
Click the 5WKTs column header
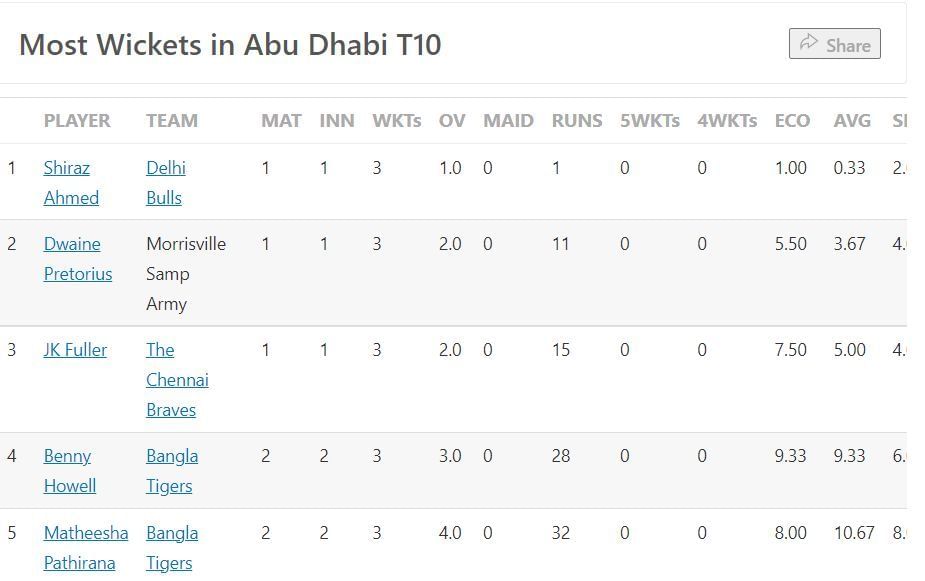point(649,121)
